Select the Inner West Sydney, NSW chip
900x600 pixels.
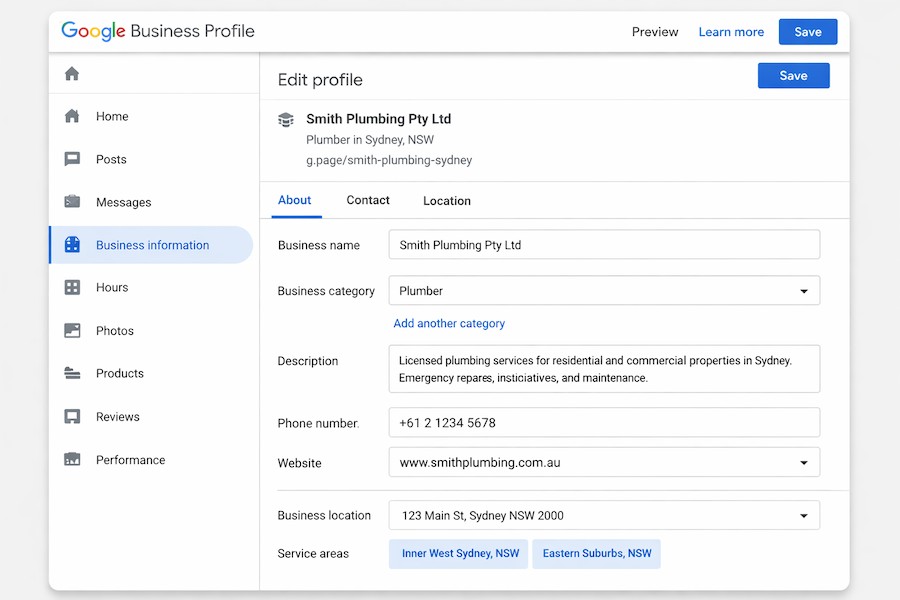(x=459, y=553)
